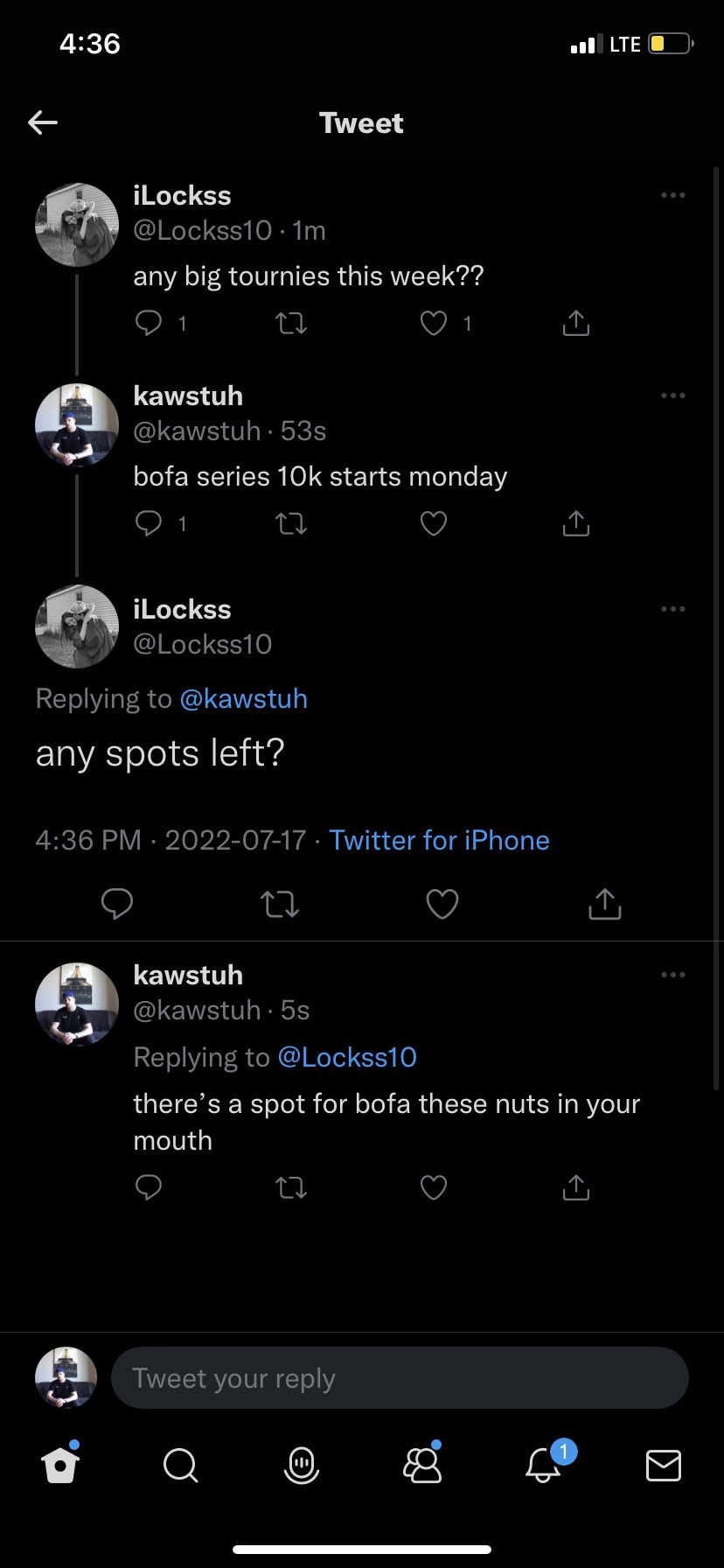Open more options for first iLockss tweet
The image size is (724, 1568).
(673, 195)
